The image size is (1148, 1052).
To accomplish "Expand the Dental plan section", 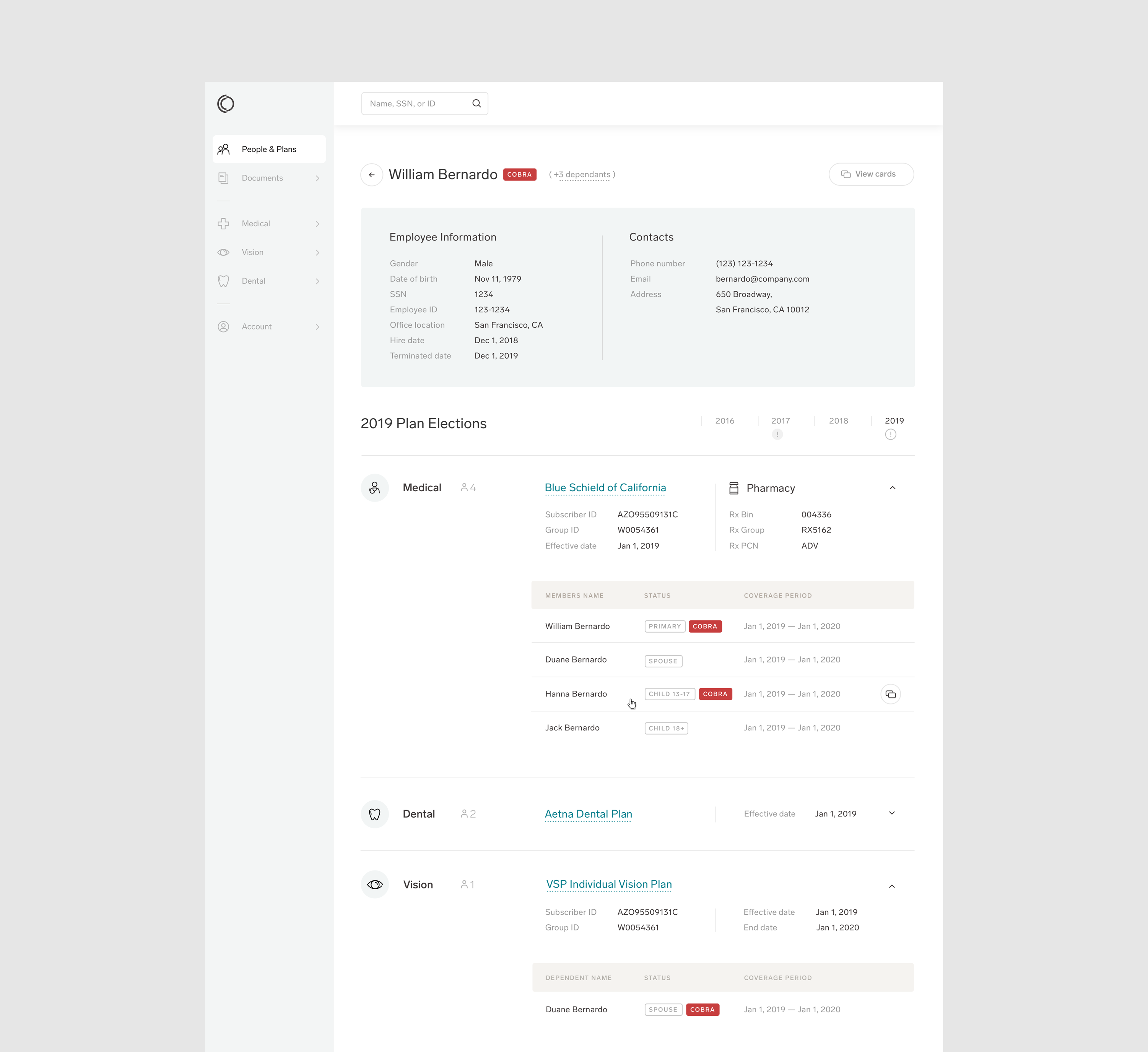I will [892, 813].
